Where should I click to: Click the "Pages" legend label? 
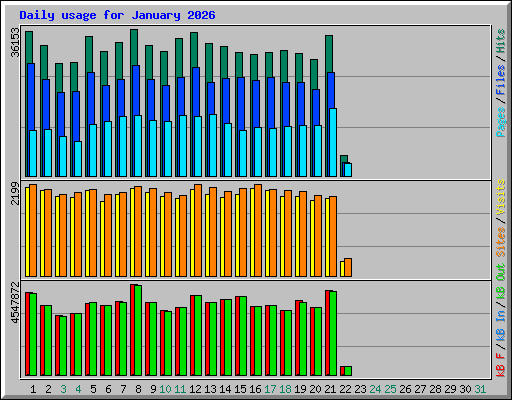pyautogui.click(x=501, y=122)
